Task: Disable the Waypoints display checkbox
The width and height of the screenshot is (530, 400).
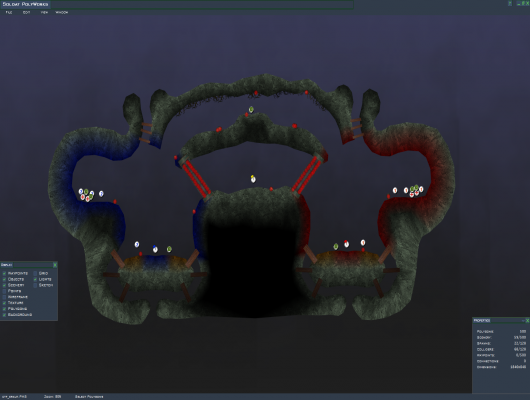Action: 4,273
